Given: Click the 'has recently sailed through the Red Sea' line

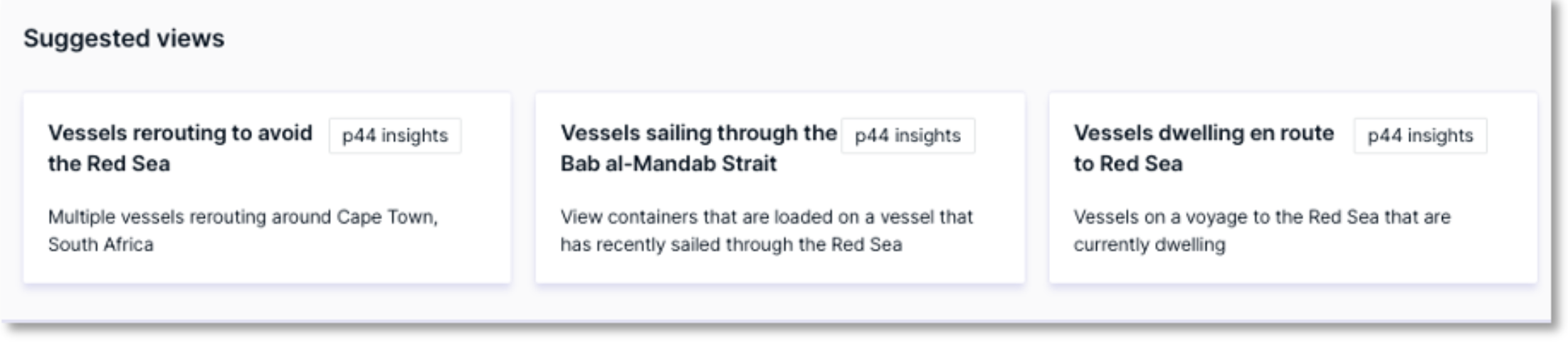Looking at the screenshot, I should tap(731, 245).
